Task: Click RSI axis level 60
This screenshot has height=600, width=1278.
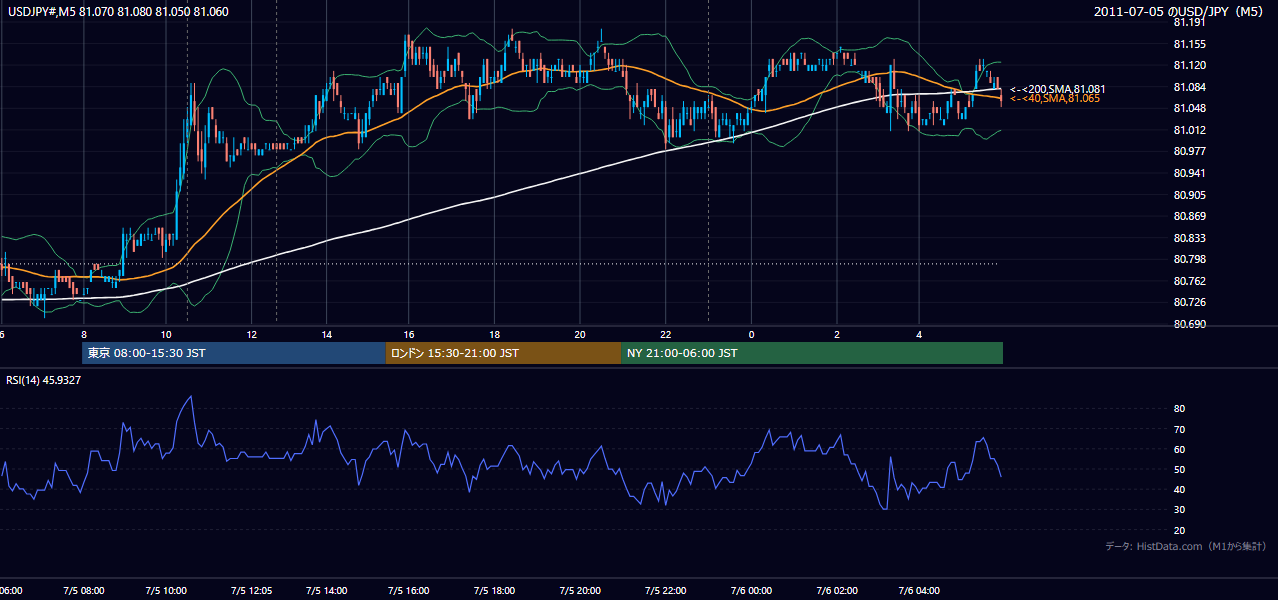Action: pyautogui.click(x=1180, y=449)
